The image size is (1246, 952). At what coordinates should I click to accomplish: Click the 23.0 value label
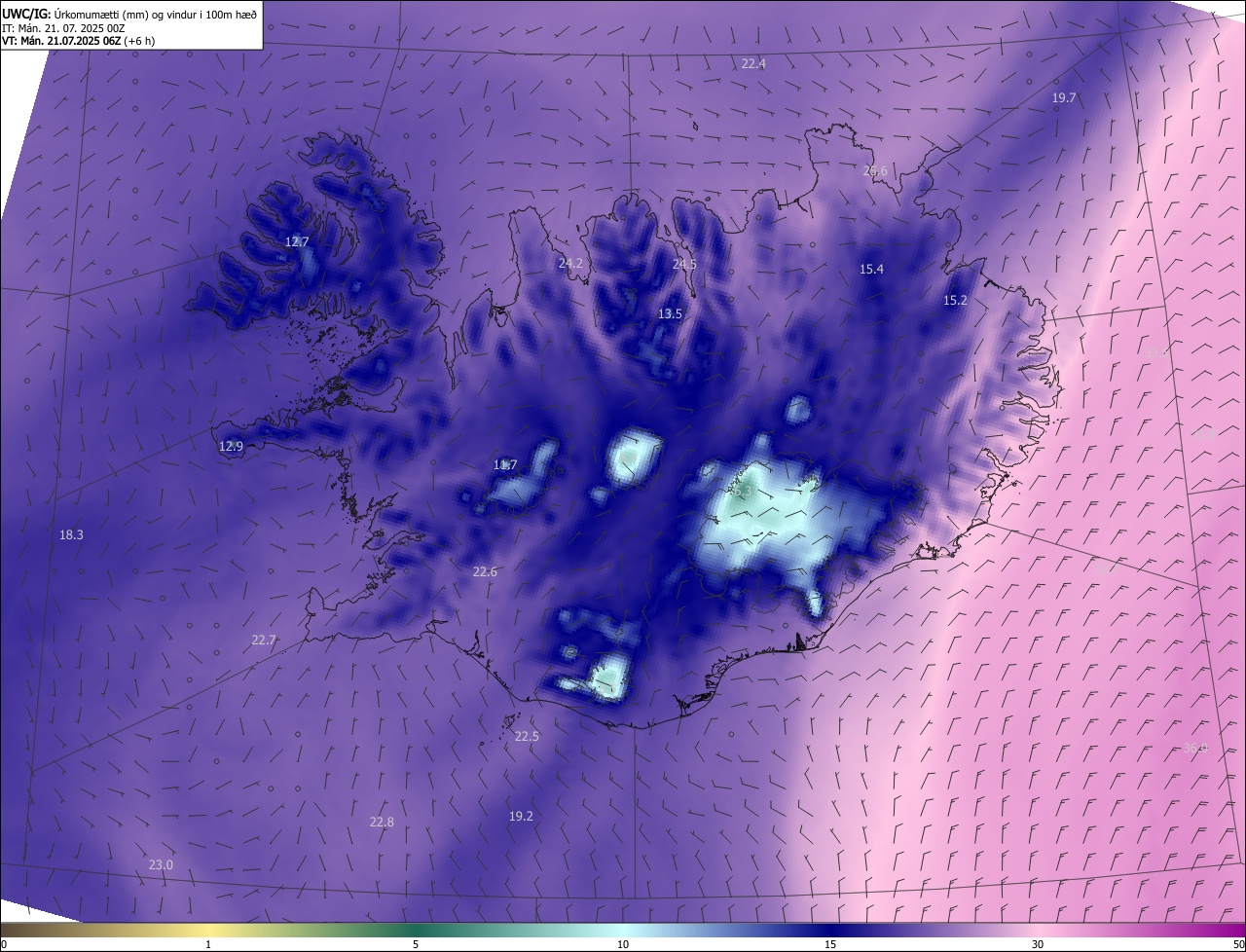pos(161,864)
